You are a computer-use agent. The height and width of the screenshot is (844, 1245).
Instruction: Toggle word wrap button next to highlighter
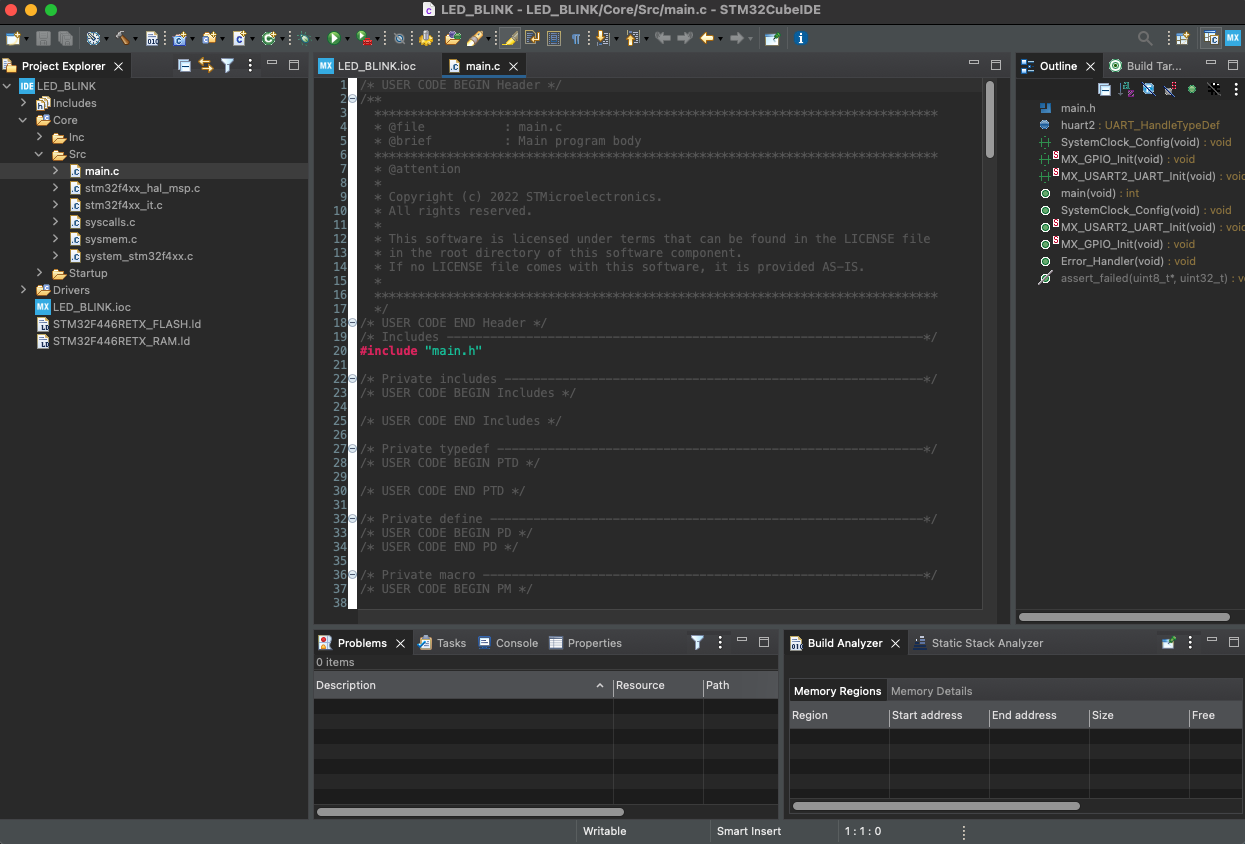[533, 38]
